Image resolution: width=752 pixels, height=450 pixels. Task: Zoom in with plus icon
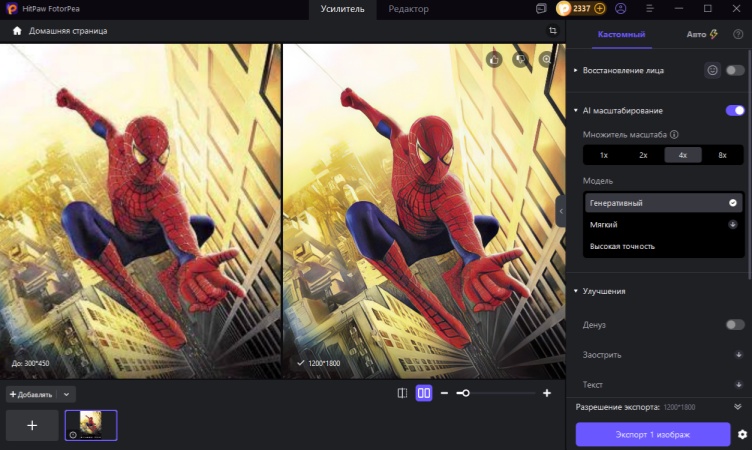[547, 393]
